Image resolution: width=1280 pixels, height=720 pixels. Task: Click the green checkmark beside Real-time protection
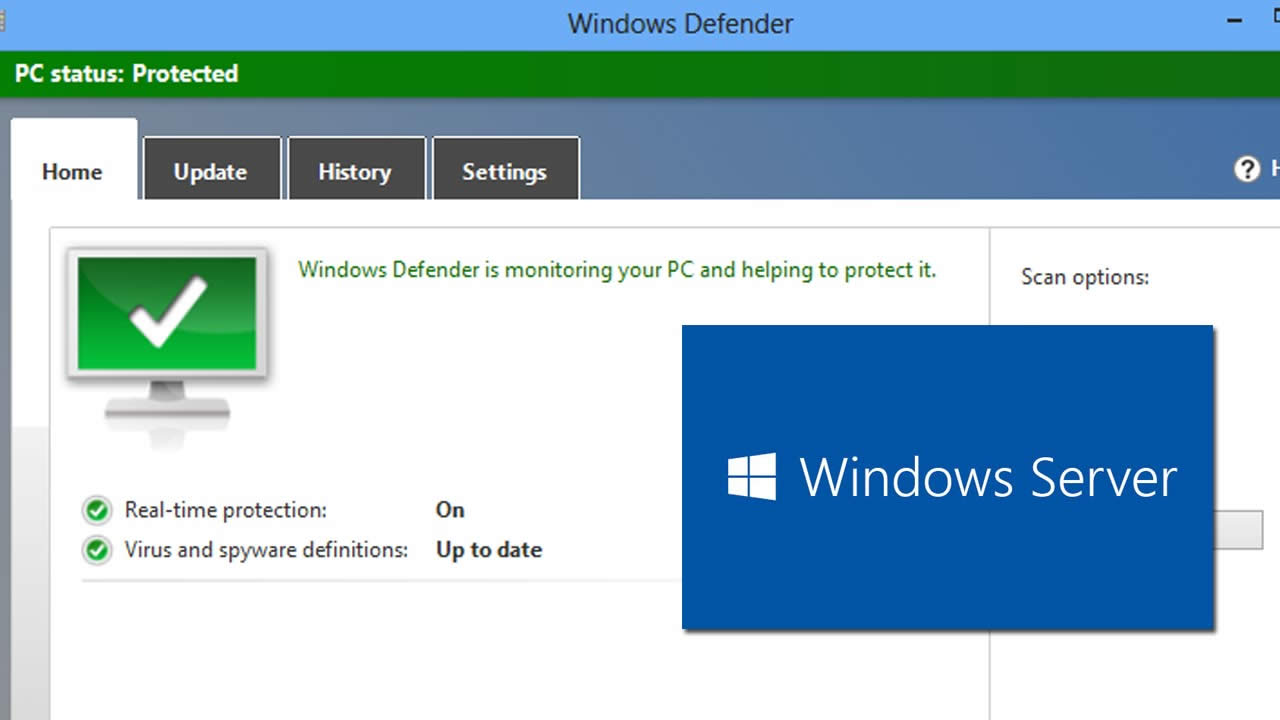pos(96,510)
